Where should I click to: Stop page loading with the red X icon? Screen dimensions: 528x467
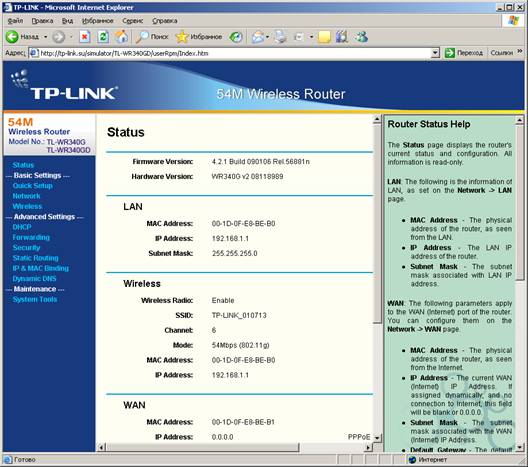[85, 37]
